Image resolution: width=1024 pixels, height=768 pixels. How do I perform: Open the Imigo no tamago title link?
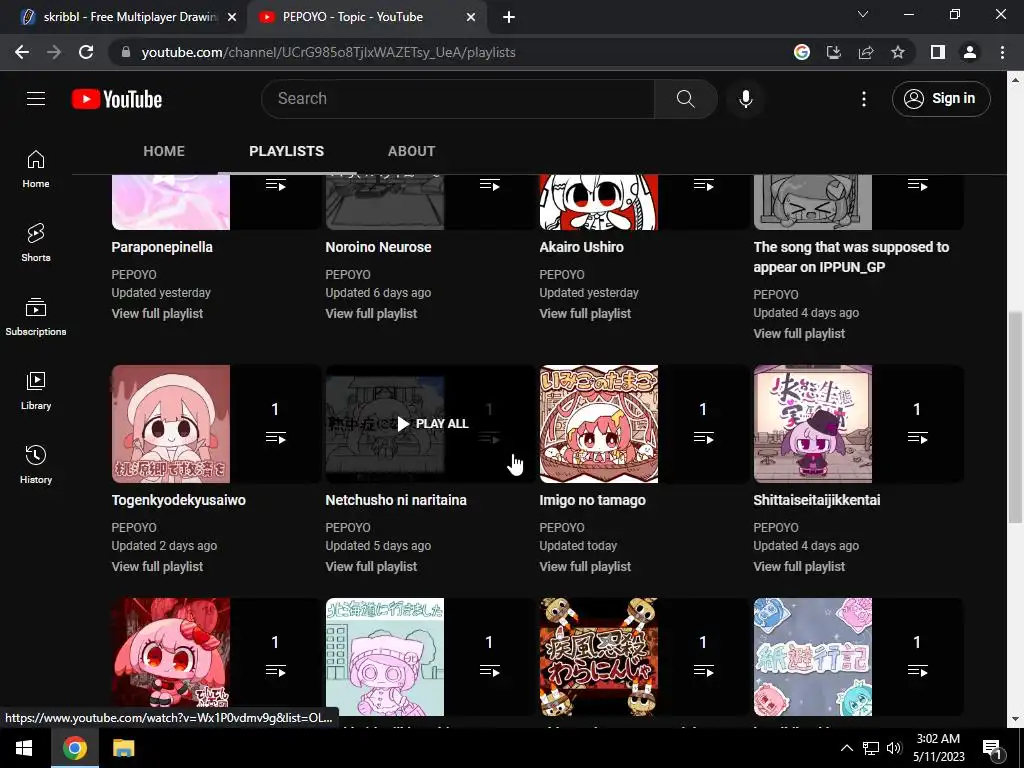[592, 500]
